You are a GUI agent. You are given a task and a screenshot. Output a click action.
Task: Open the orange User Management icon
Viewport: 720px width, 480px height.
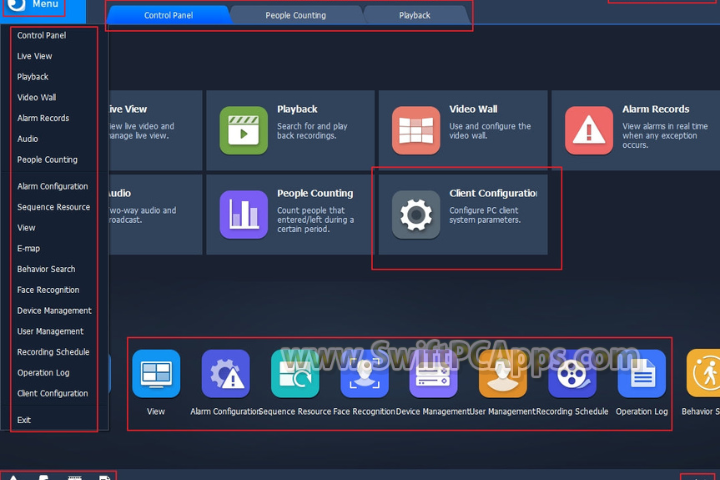pyautogui.click(x=503, y=373)
